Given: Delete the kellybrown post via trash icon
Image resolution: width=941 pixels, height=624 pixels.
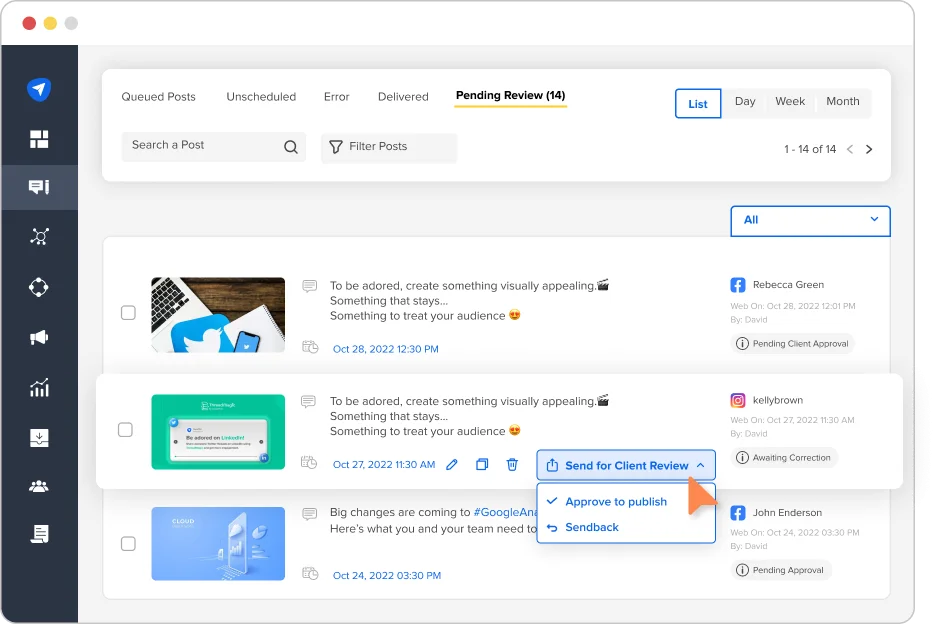Looking at the screenshot, I should (511, 464).
